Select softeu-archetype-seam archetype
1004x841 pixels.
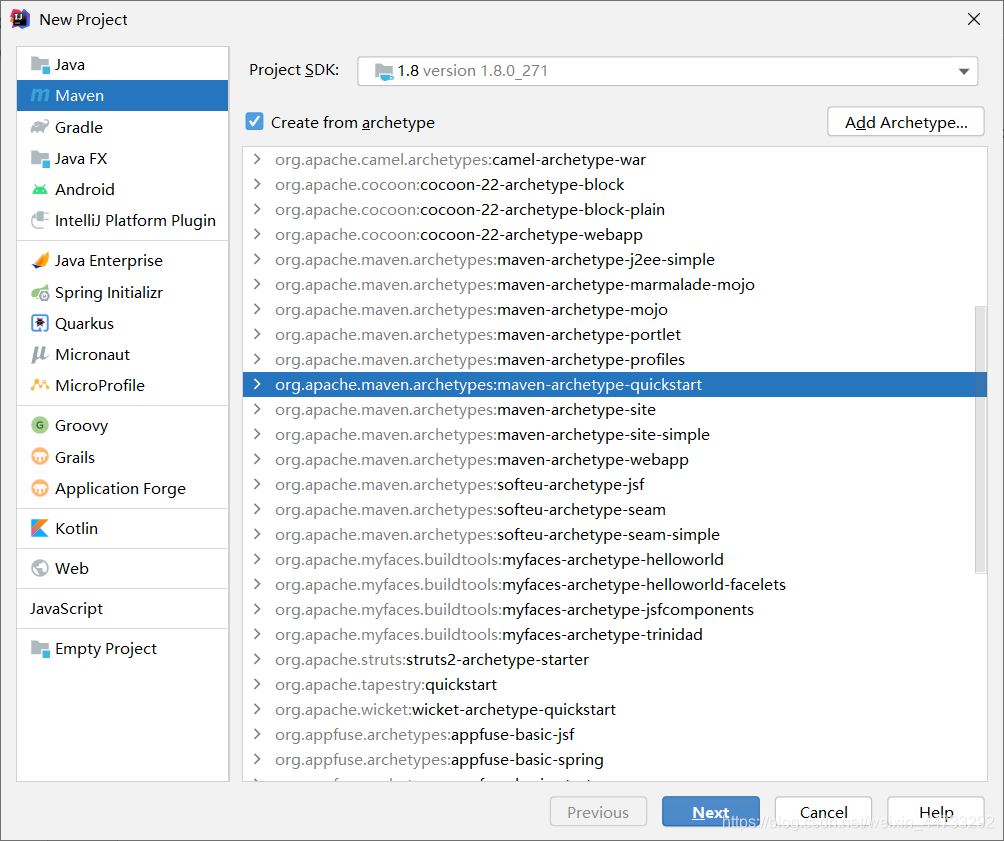pyautogui.click(x=615, y=509)
